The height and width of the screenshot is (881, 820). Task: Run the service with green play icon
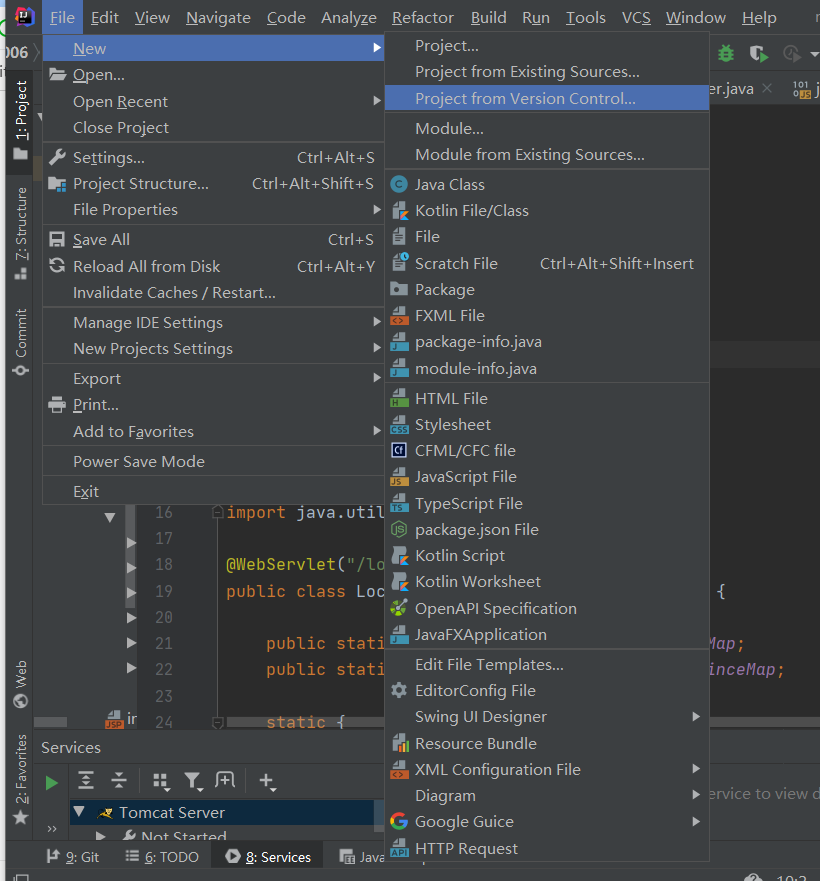[52, 783]
